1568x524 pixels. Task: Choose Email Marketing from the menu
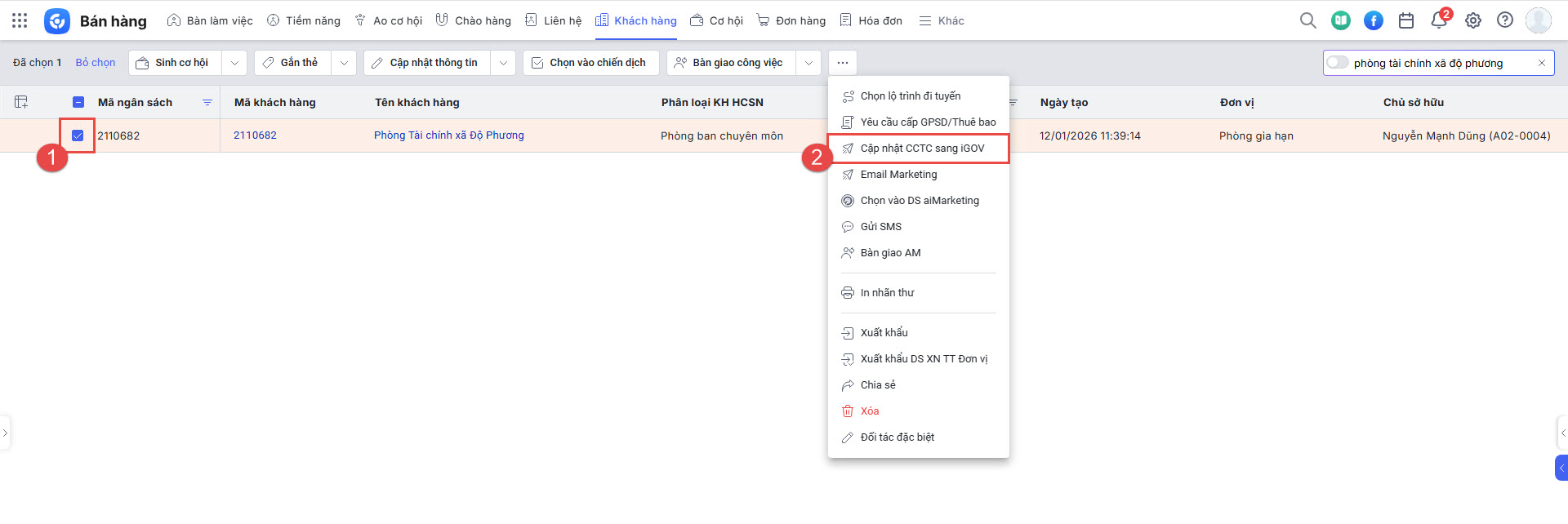898,175
